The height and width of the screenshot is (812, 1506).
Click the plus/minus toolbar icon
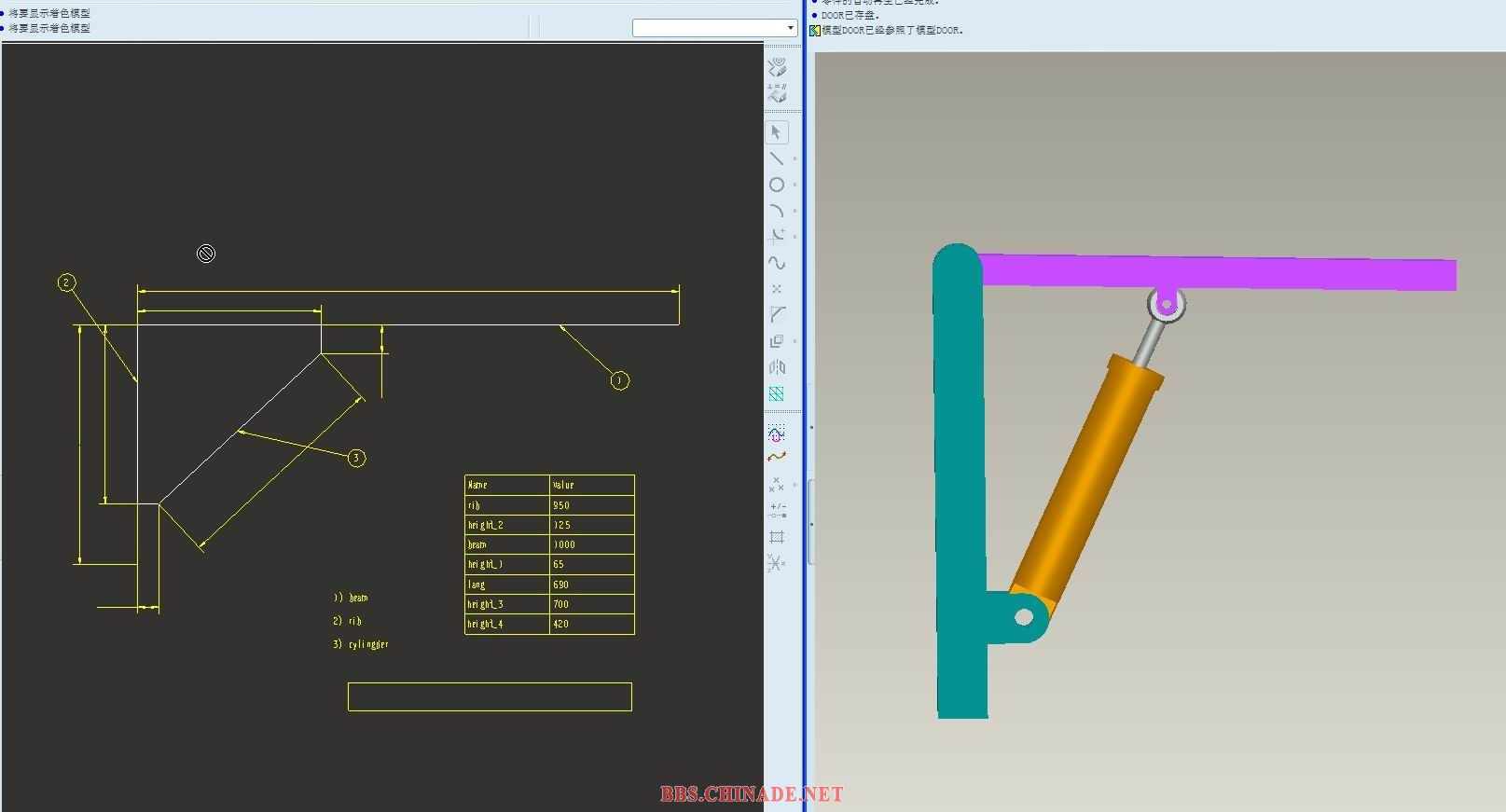pyautogui.click(x=776, y=511)
